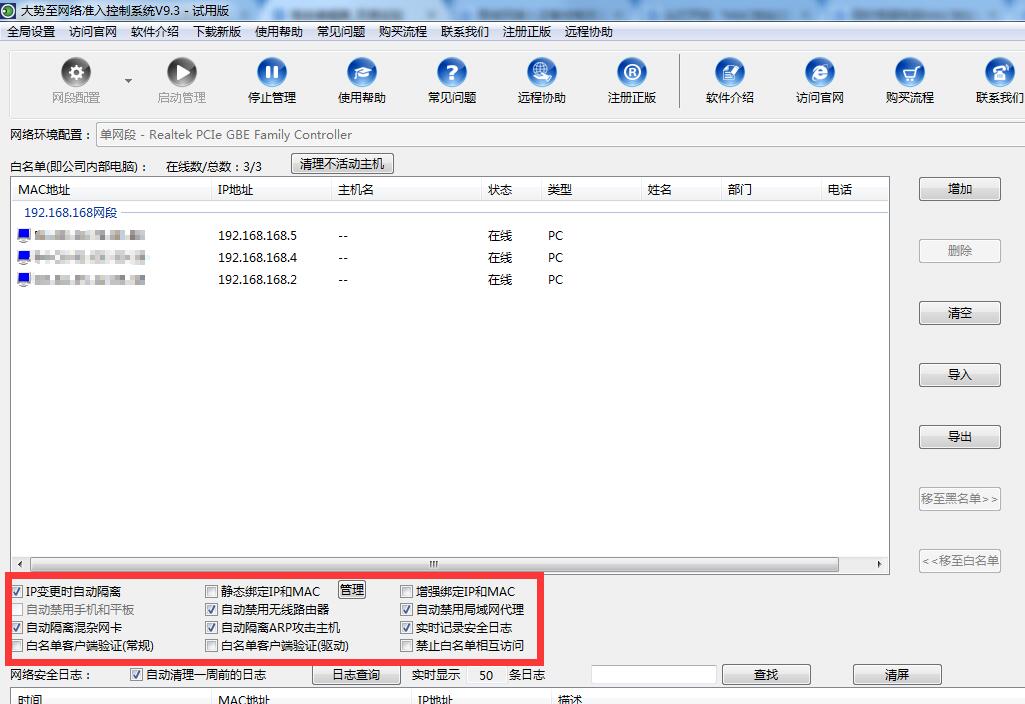Select the 192.168.168.5 IP cell
Viewport: 1025px width, 704px height.
[258, 235]
